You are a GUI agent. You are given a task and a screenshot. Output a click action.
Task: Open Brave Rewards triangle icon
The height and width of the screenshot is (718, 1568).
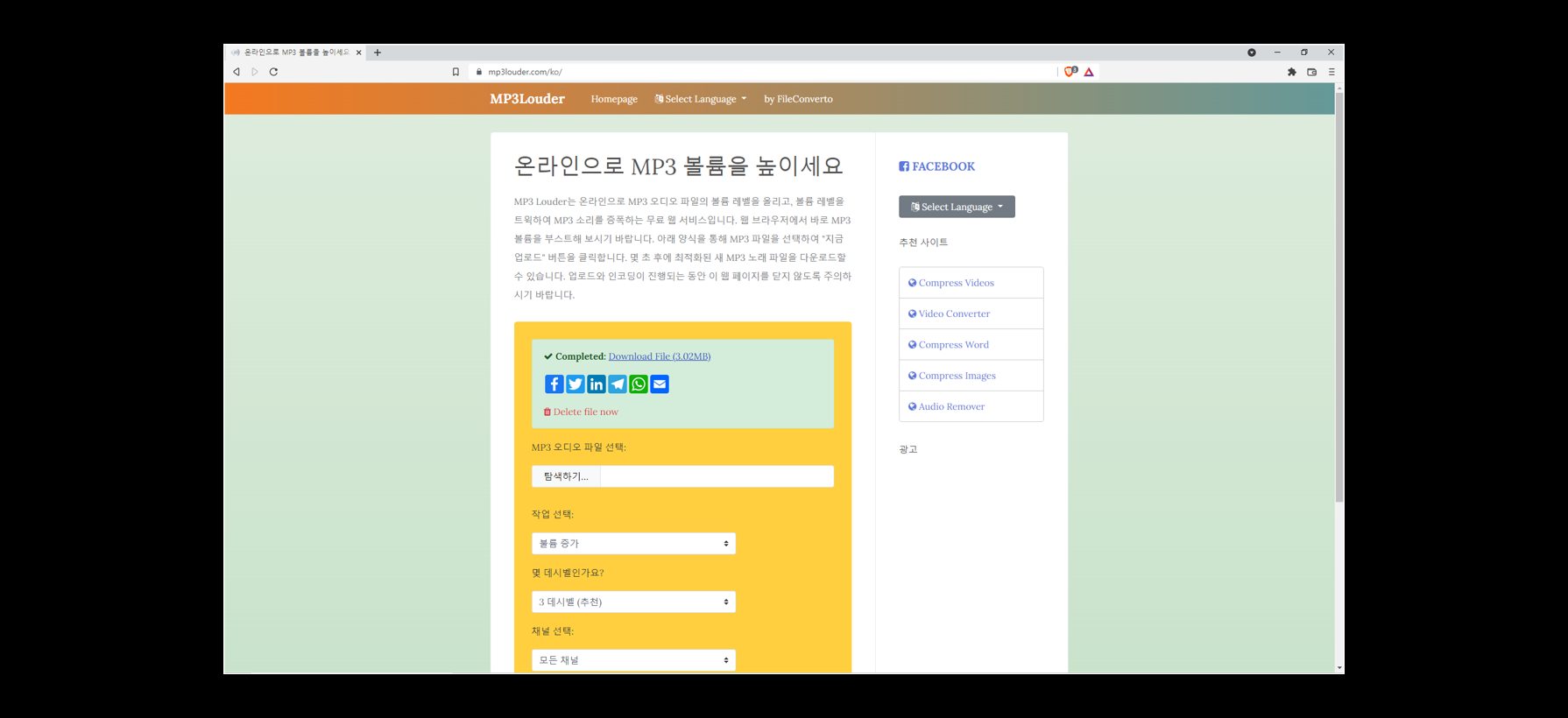click(x=1089, y=72)
